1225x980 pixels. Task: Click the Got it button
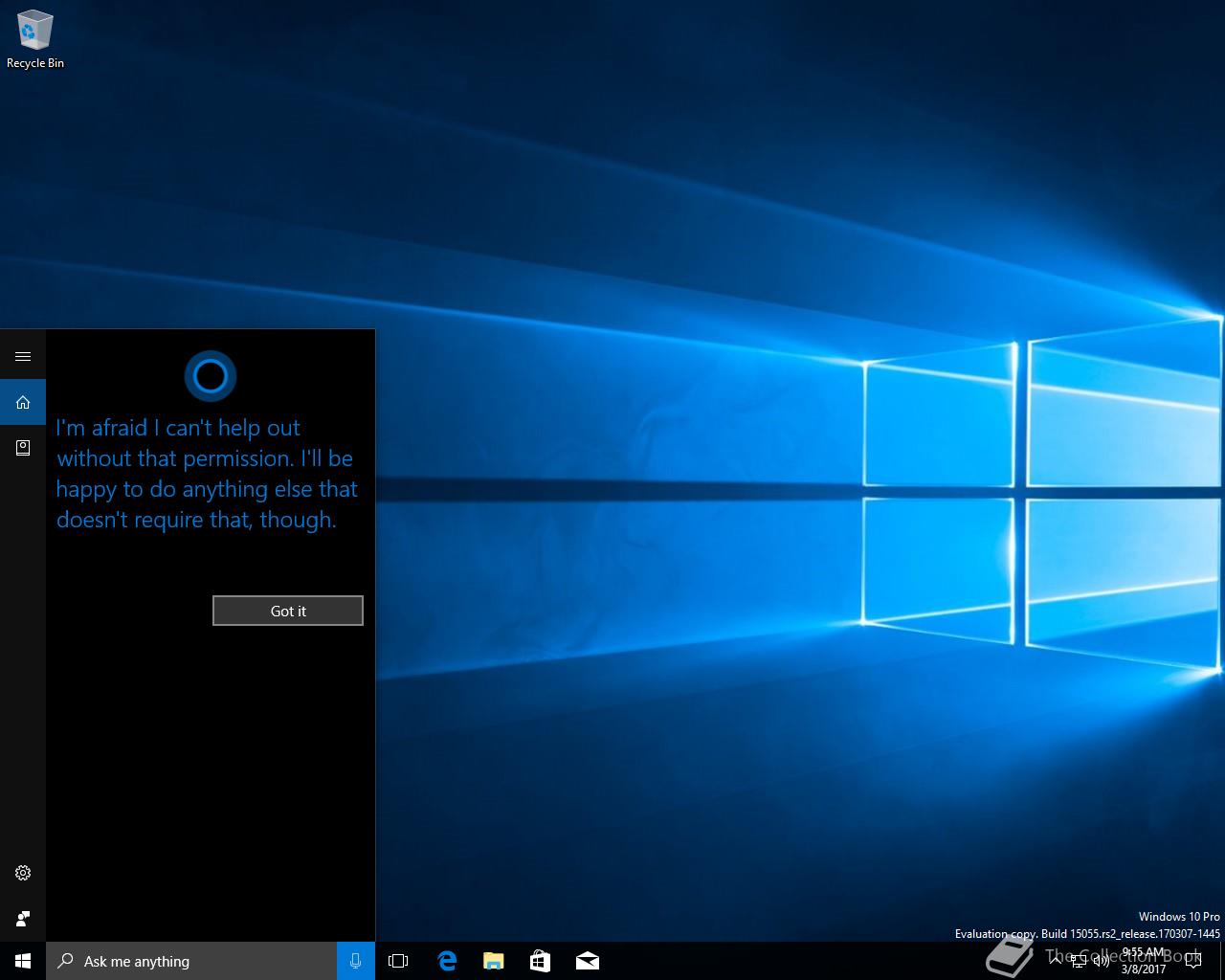288,611
